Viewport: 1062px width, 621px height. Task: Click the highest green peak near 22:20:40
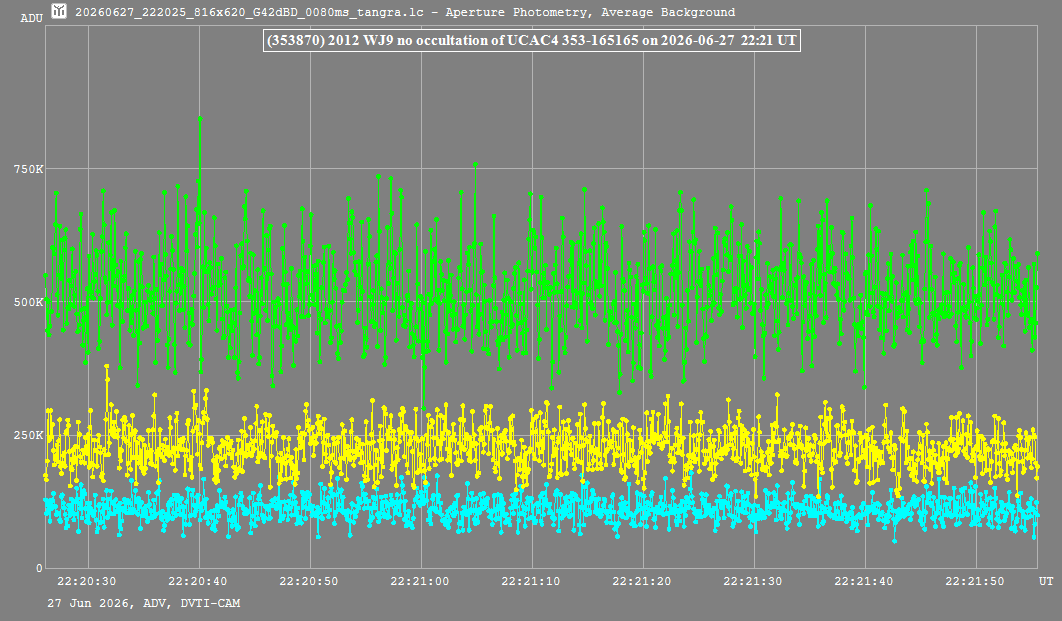200,119
